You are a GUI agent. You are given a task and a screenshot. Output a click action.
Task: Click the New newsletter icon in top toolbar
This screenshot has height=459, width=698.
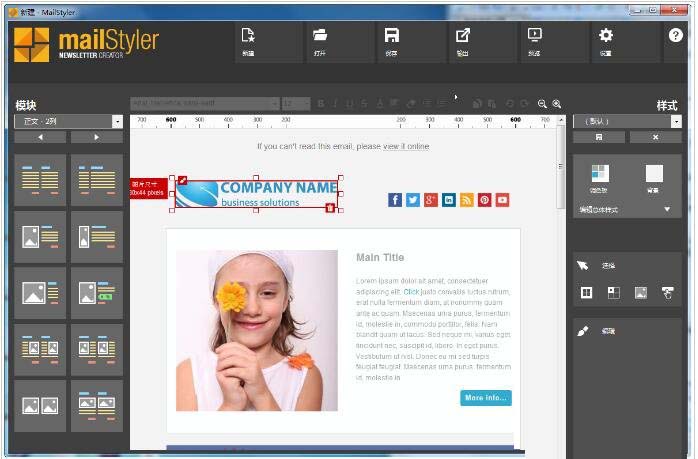248,36
